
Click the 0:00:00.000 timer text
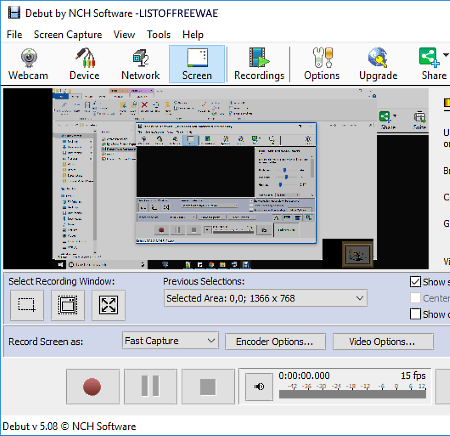tap(304, 376)
